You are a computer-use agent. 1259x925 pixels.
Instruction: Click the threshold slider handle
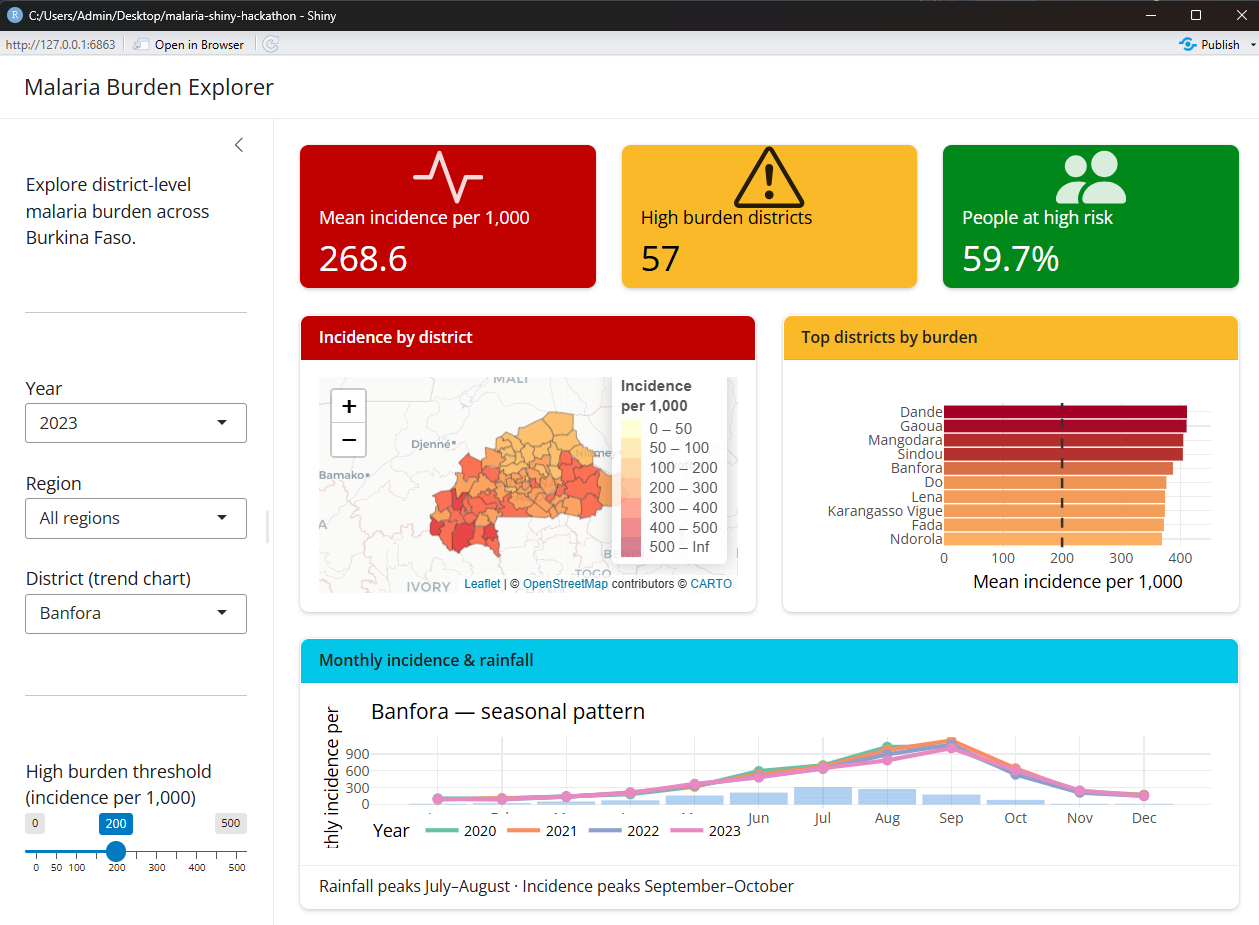click(116, 851)
